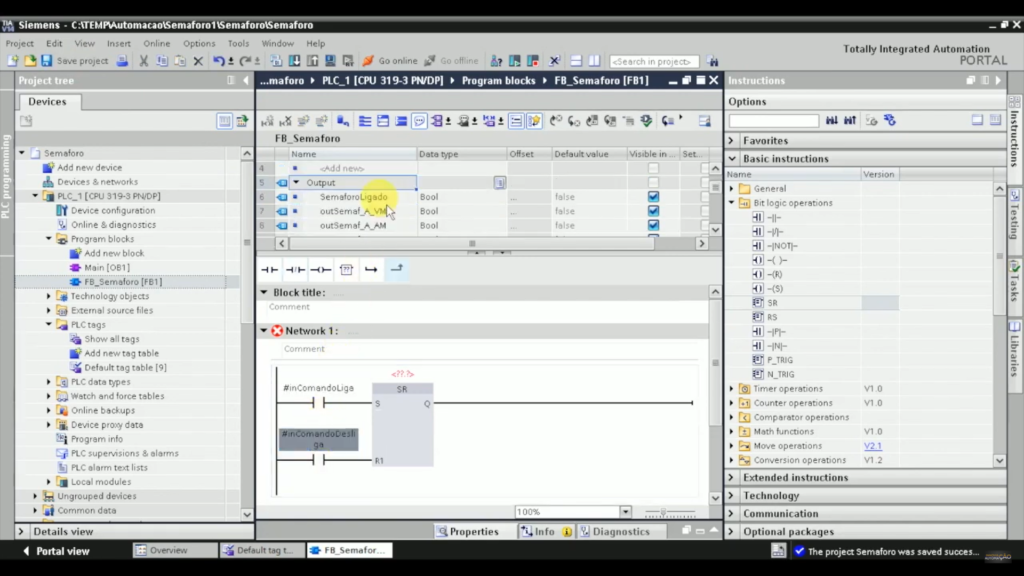Click the cut scissors icon
The width and height of the screenshot is (1024, 576).
pos(144,61)
